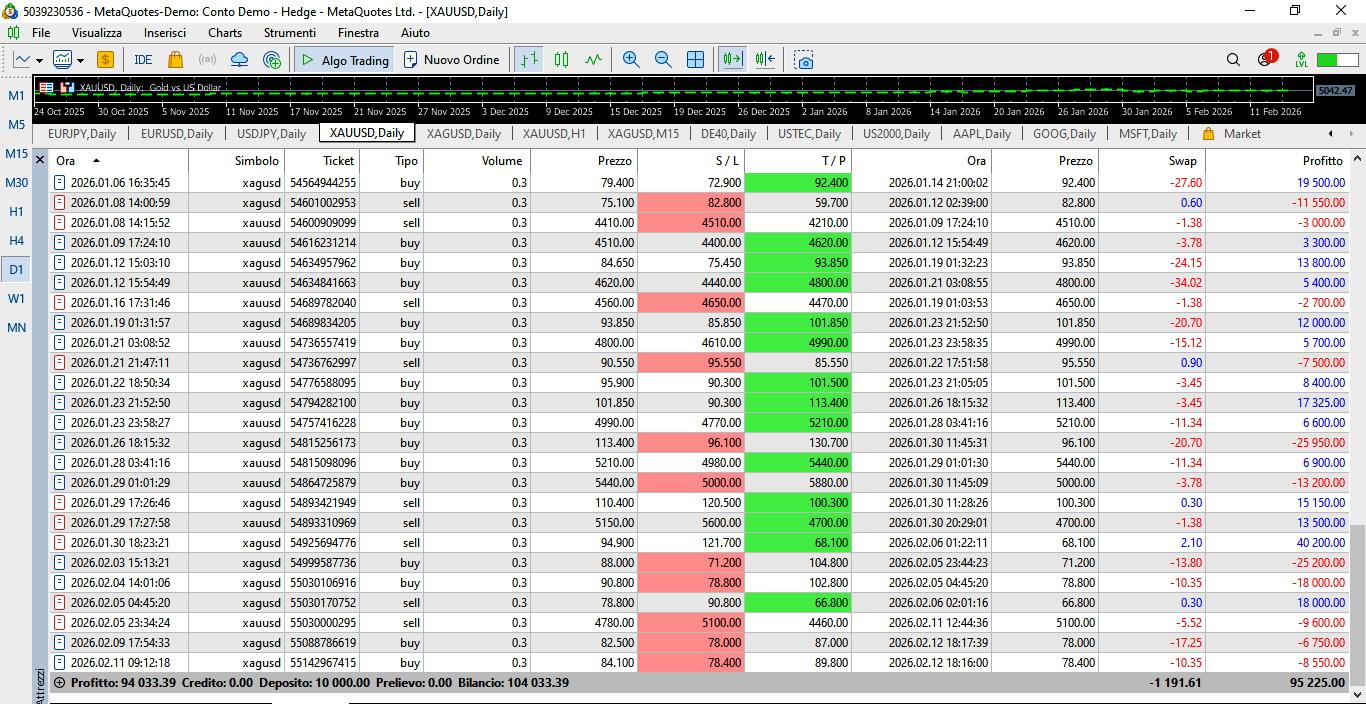Viewport: 1366px width, 704px height.
Task: Switch to the XAGUSD,Daily chart tab
Action: click(463, 134)
